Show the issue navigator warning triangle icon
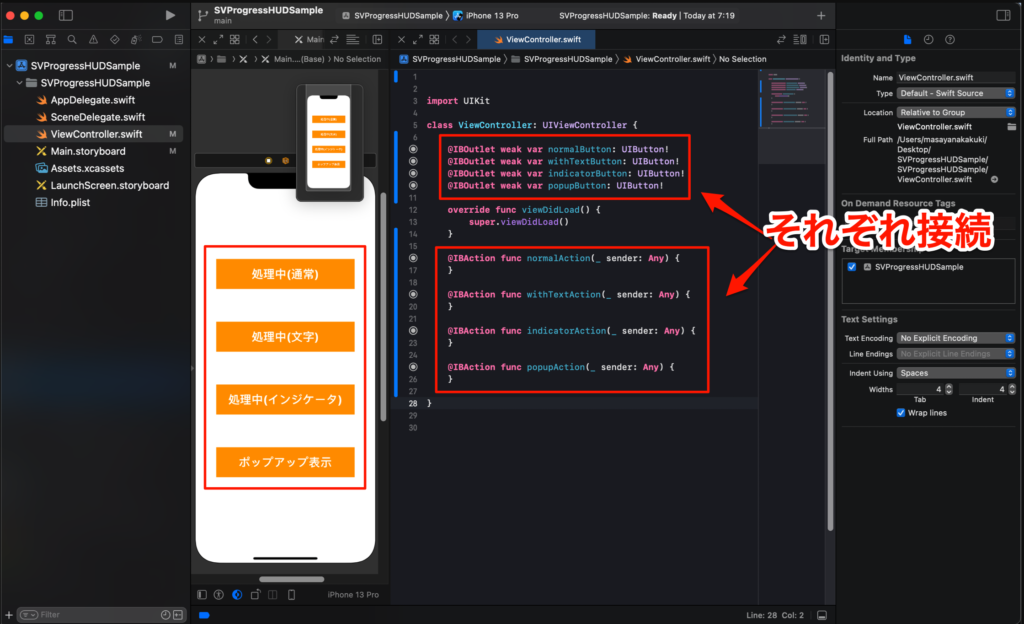 (94, 39)
